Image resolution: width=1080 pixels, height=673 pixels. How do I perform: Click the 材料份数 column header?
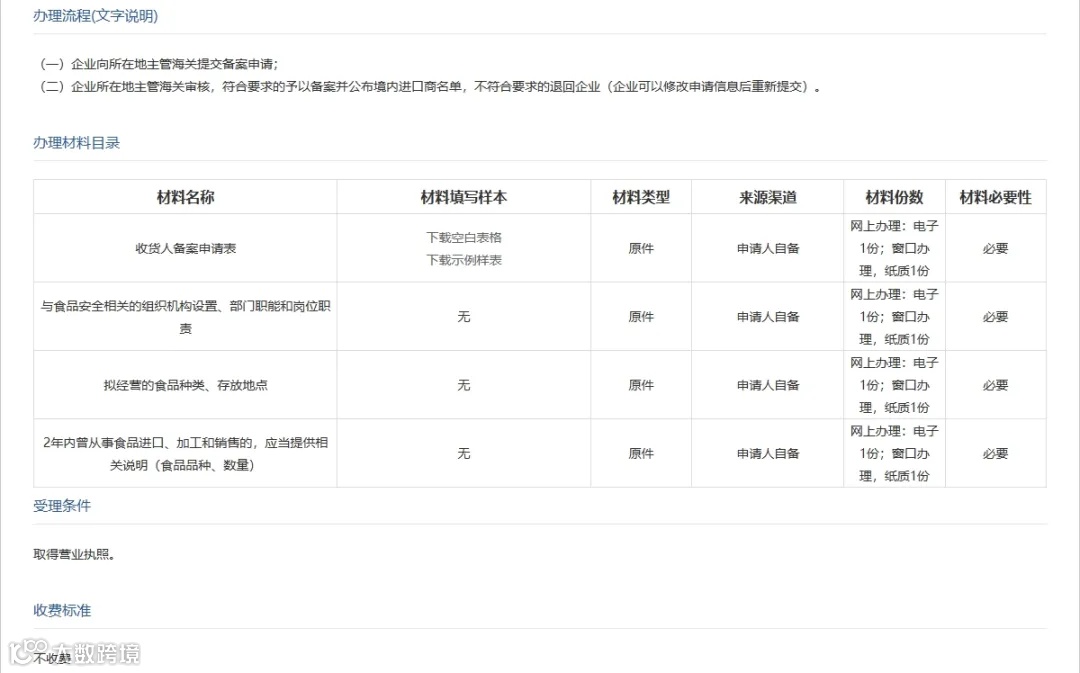(x=894, y=196)
